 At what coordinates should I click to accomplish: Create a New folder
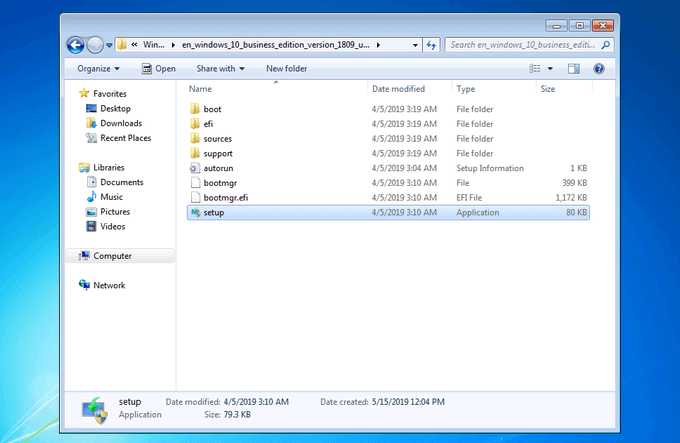(286, 68)
